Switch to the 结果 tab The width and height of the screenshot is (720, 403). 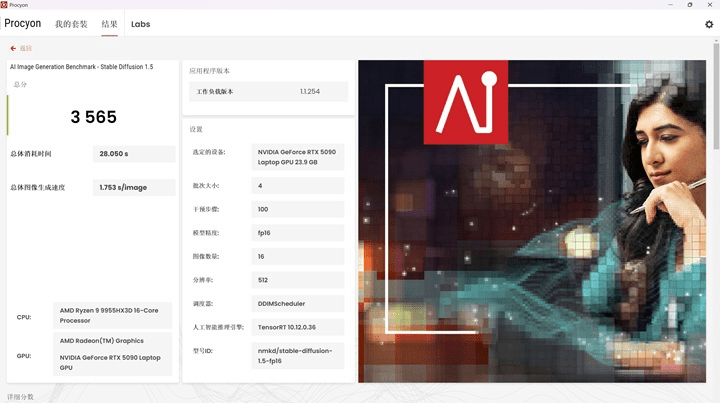click(x=109, y=24)
